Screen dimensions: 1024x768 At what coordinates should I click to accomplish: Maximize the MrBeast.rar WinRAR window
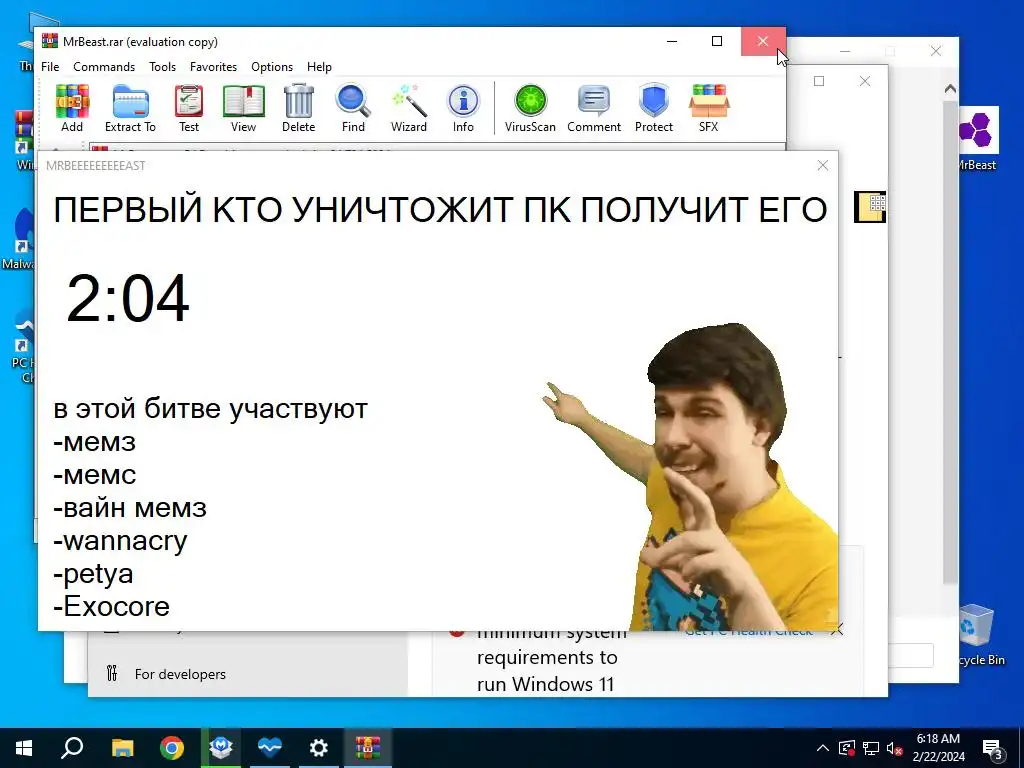pos(717,41)
